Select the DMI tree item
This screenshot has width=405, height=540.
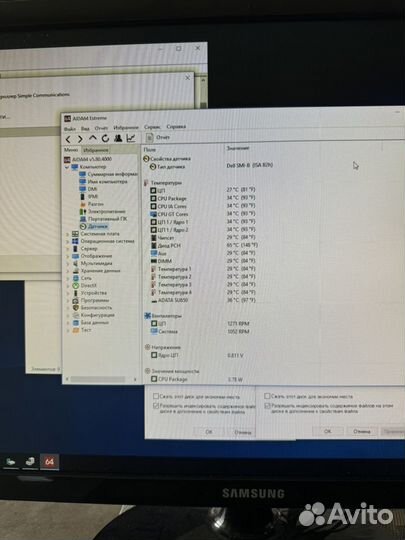[x=88, y=189]
